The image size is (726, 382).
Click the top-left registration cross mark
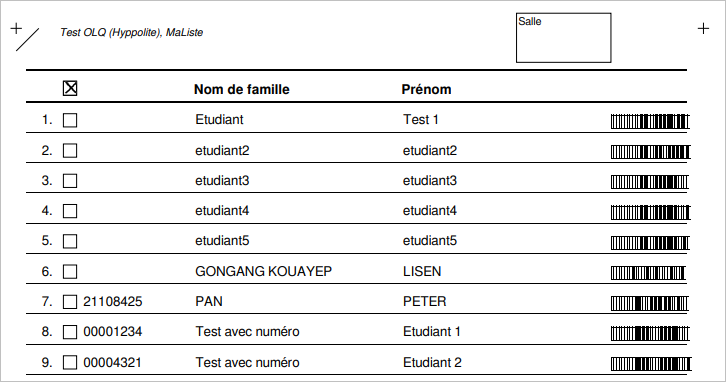pyautogui.click(x=16, y=28)
